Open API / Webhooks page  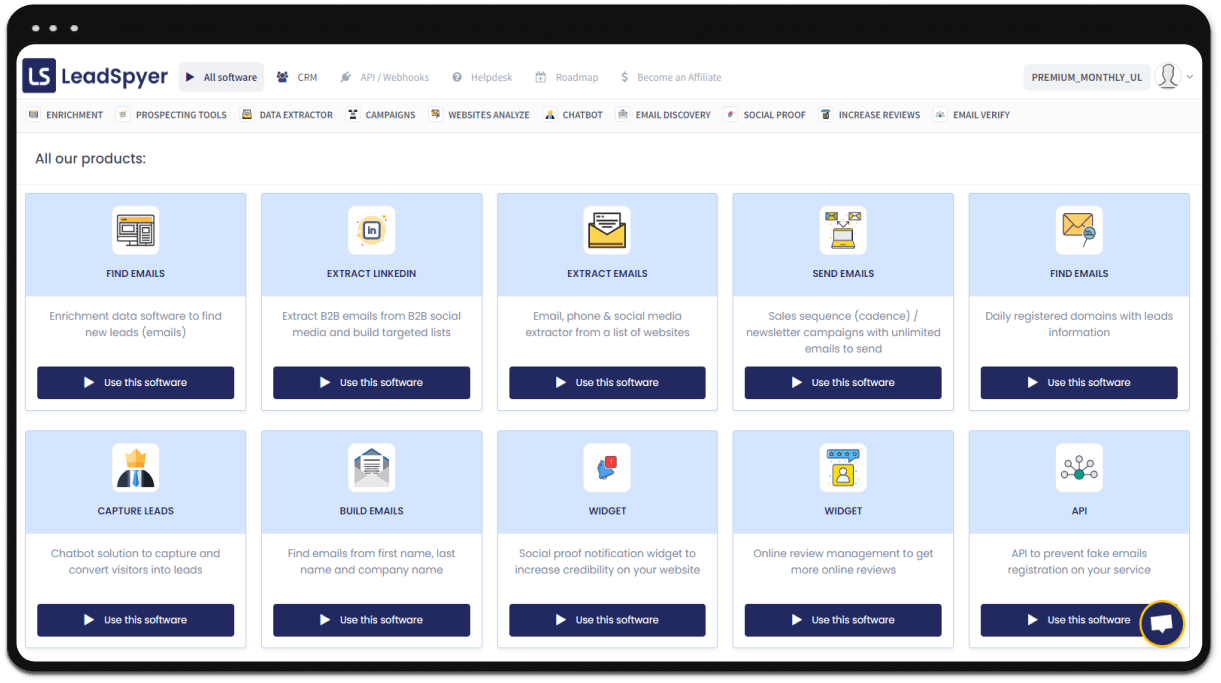tap(384, 77)
